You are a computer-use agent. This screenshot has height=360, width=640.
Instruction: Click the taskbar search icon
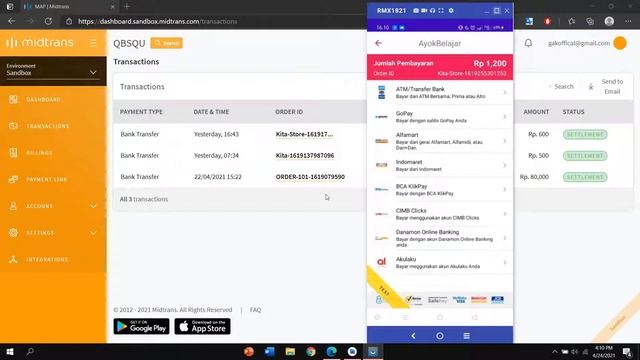point(30,351)
